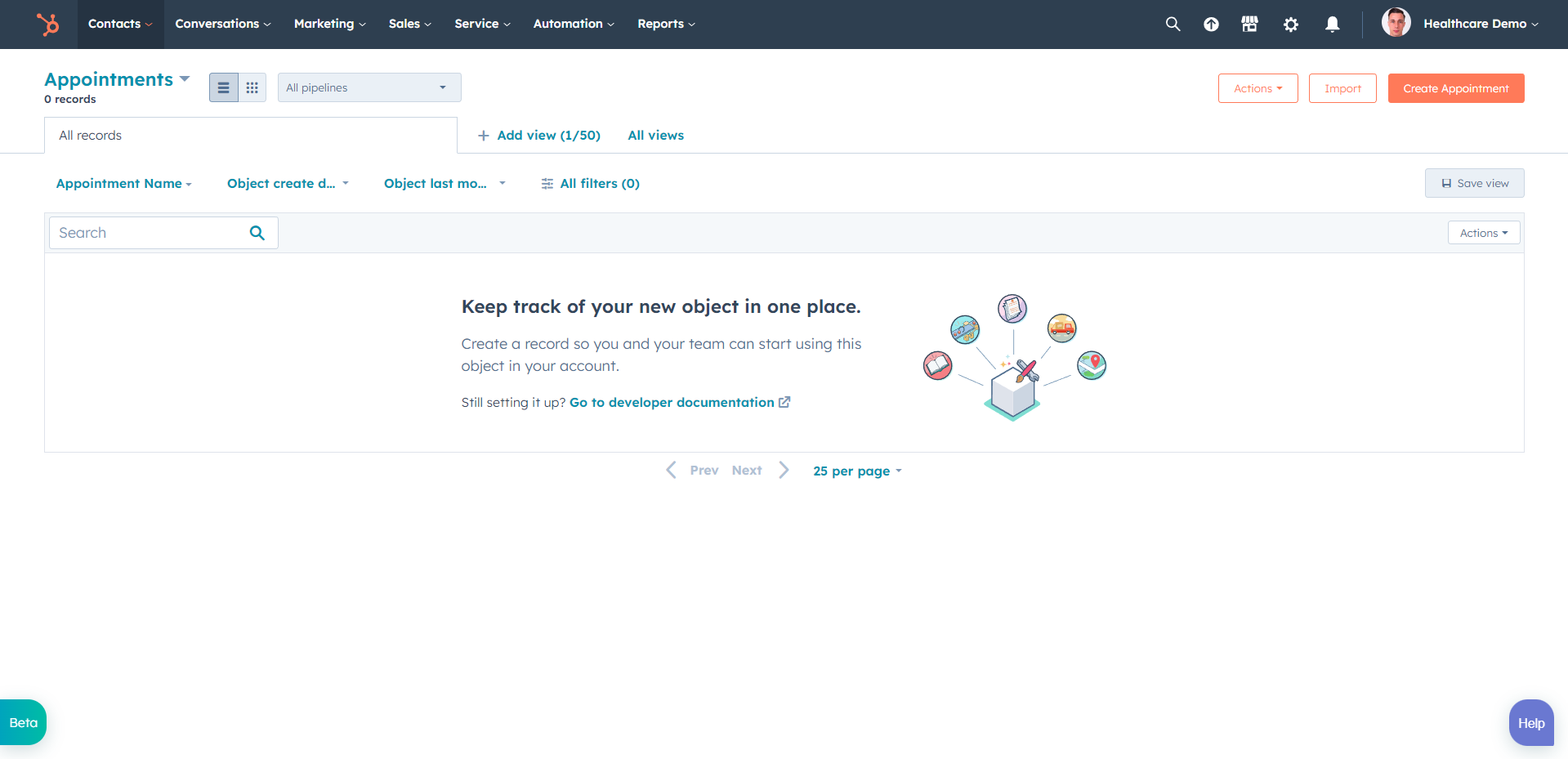The width and height of the screenshot is (1568, 759).
Task: Open the All pipelines dropdown
Action: (x=369, y=87)
